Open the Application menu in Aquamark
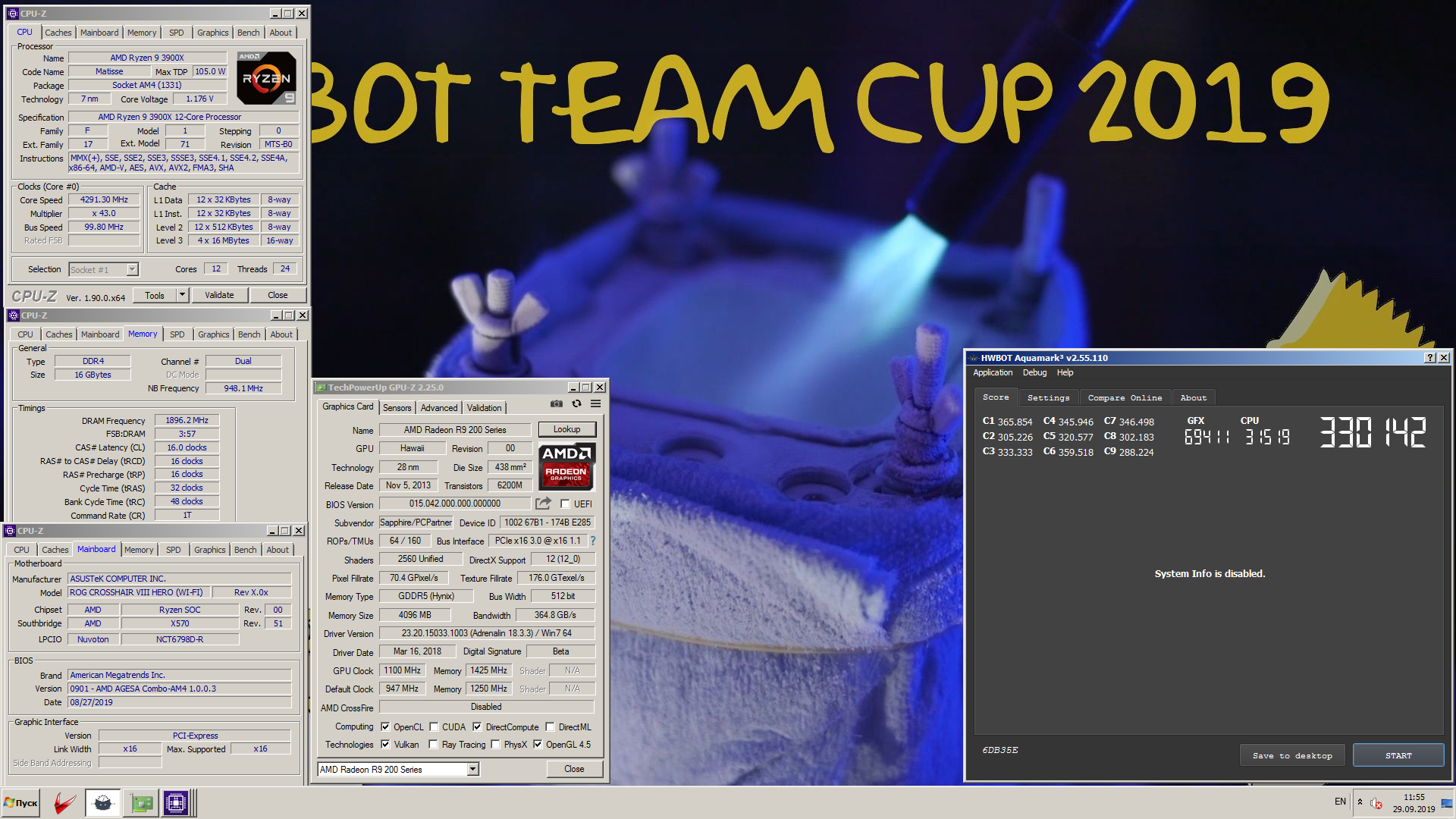The height and width of the screenshot is (819, 1456). (993, 372)
